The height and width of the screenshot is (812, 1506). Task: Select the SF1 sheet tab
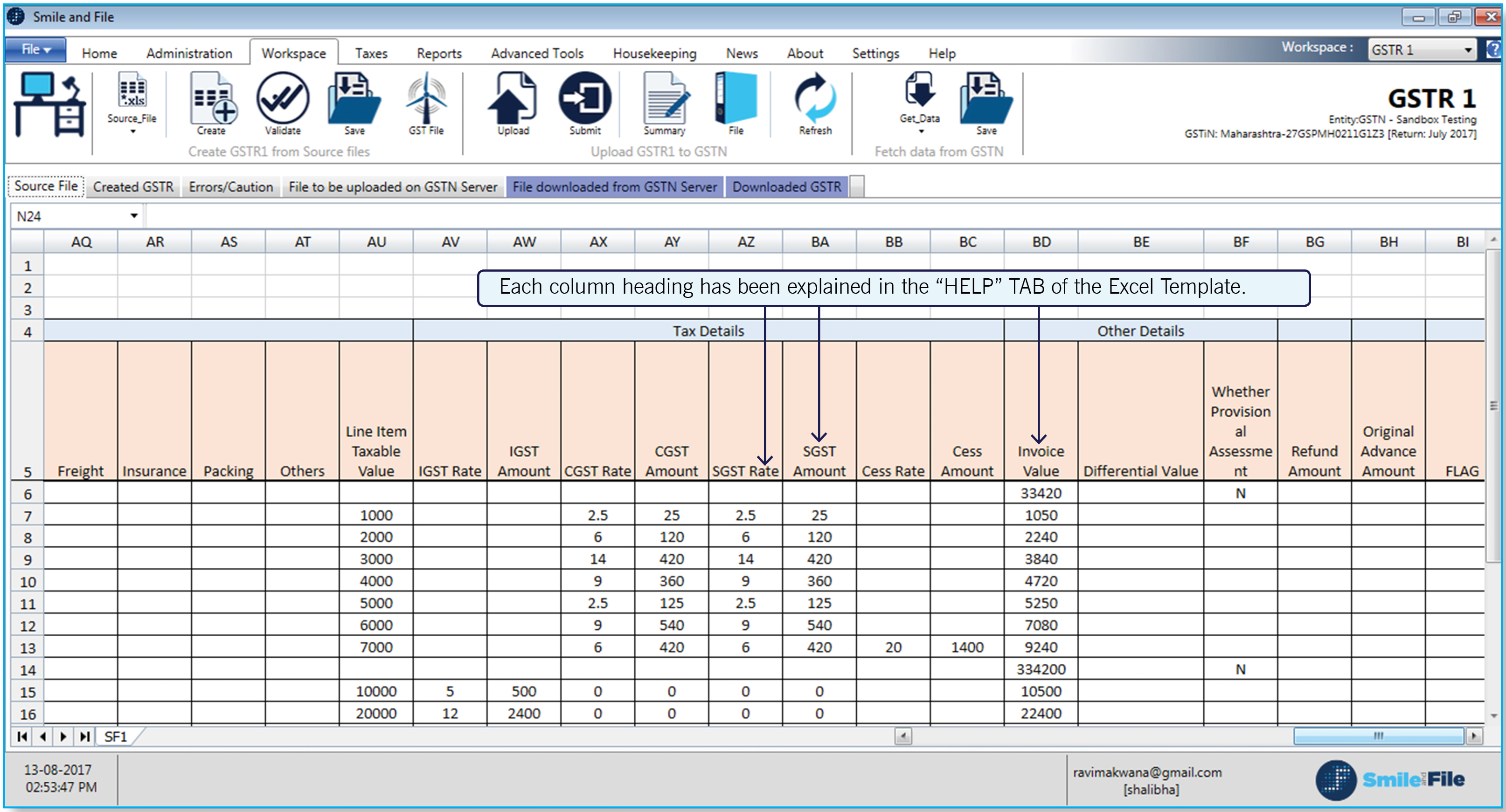point(115,736)
